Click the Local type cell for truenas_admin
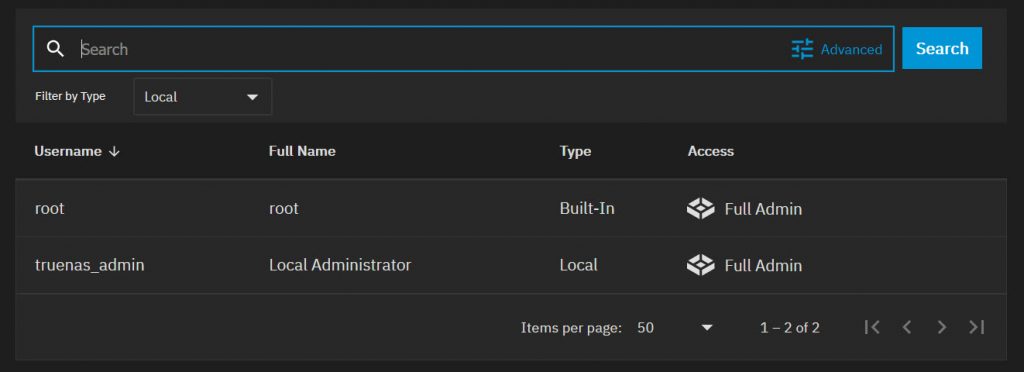This screenshot has height=372, width=1024. click(x=579, y=265)
